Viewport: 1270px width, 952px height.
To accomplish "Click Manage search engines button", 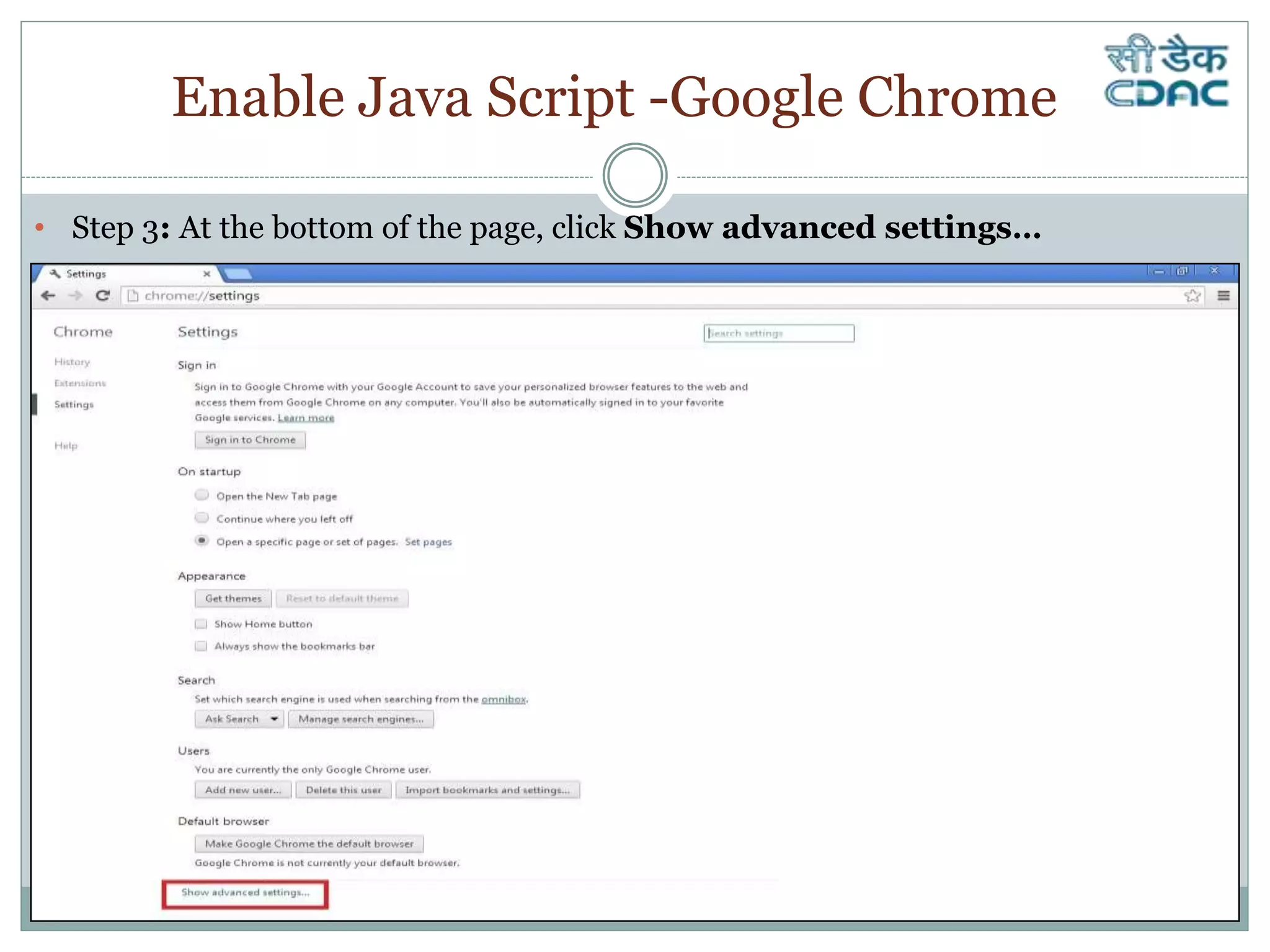I will coord(361,720).
